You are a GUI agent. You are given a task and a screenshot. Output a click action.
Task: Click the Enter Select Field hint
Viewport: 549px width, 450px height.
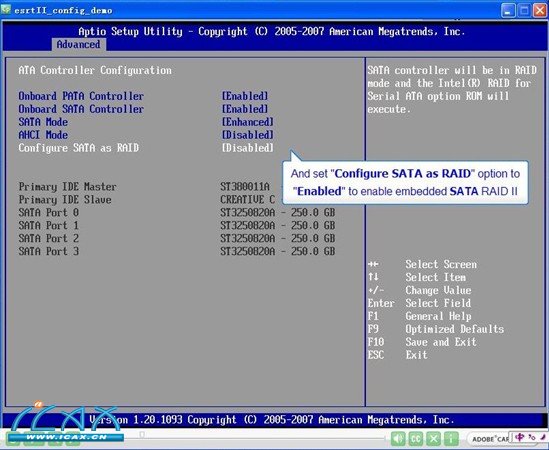tap(419, 303)
